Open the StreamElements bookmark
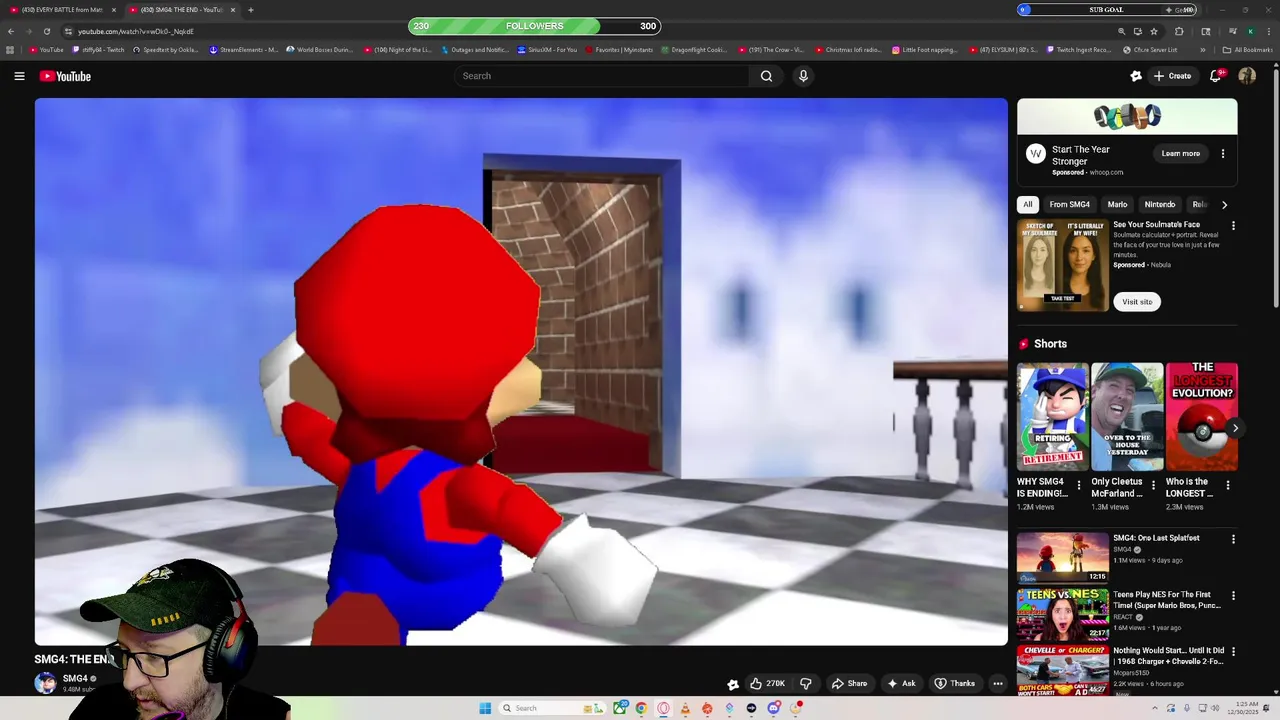The image size is (1280, 720). [x=243, y=50]
